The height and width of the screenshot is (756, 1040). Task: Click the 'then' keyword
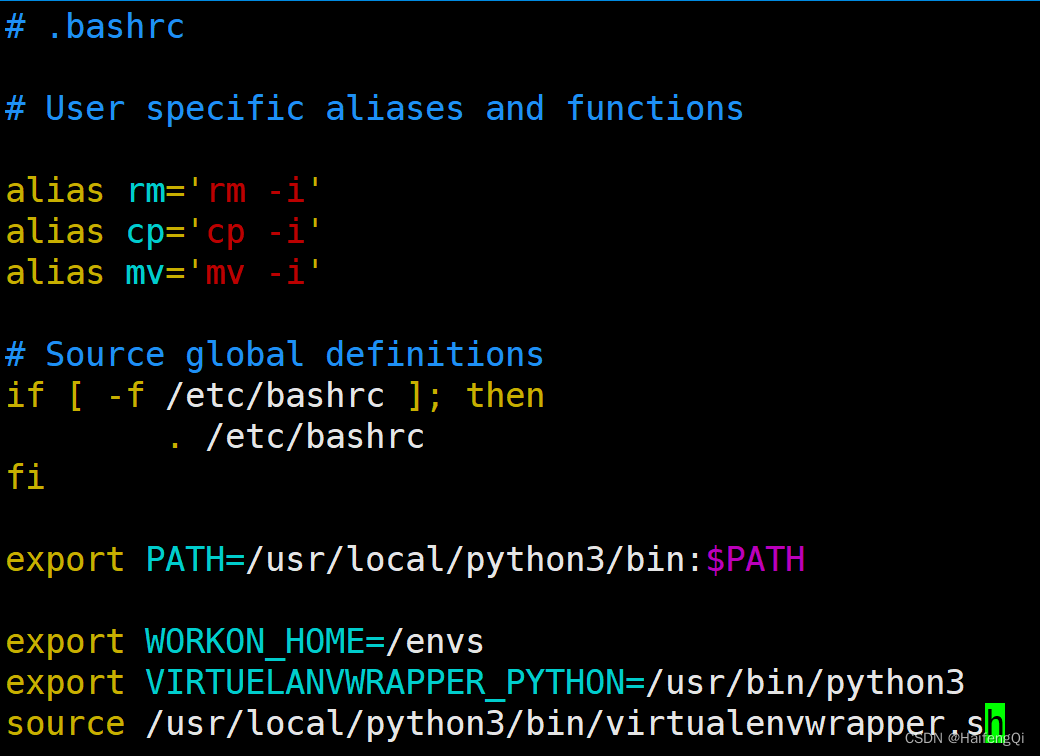[505, 395]
